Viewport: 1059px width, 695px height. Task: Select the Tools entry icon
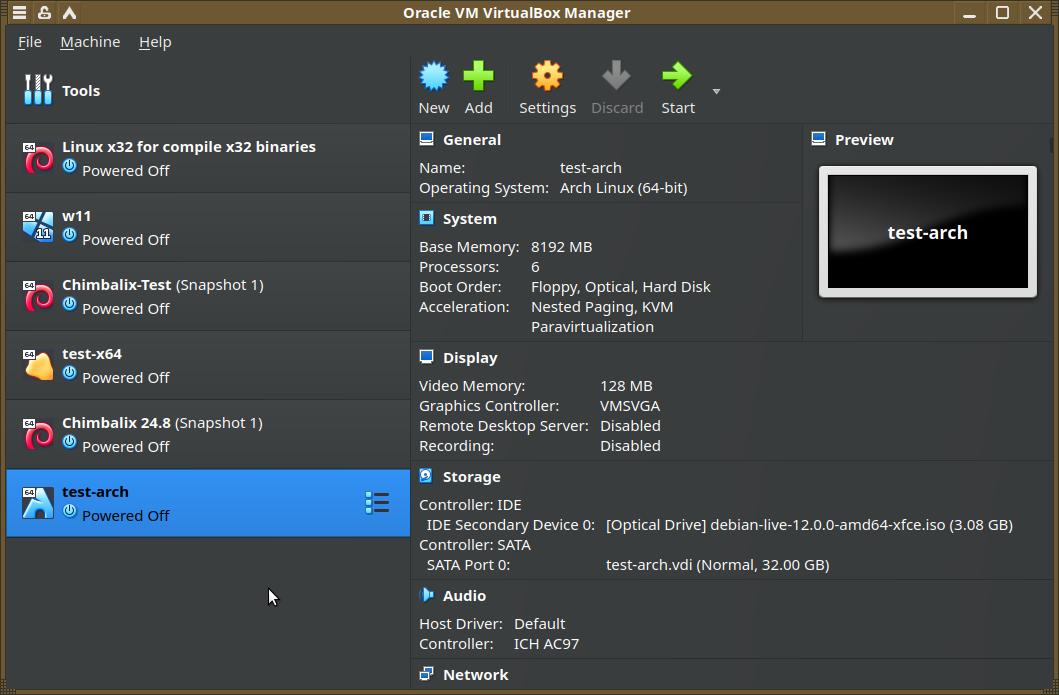pos(38,90)
